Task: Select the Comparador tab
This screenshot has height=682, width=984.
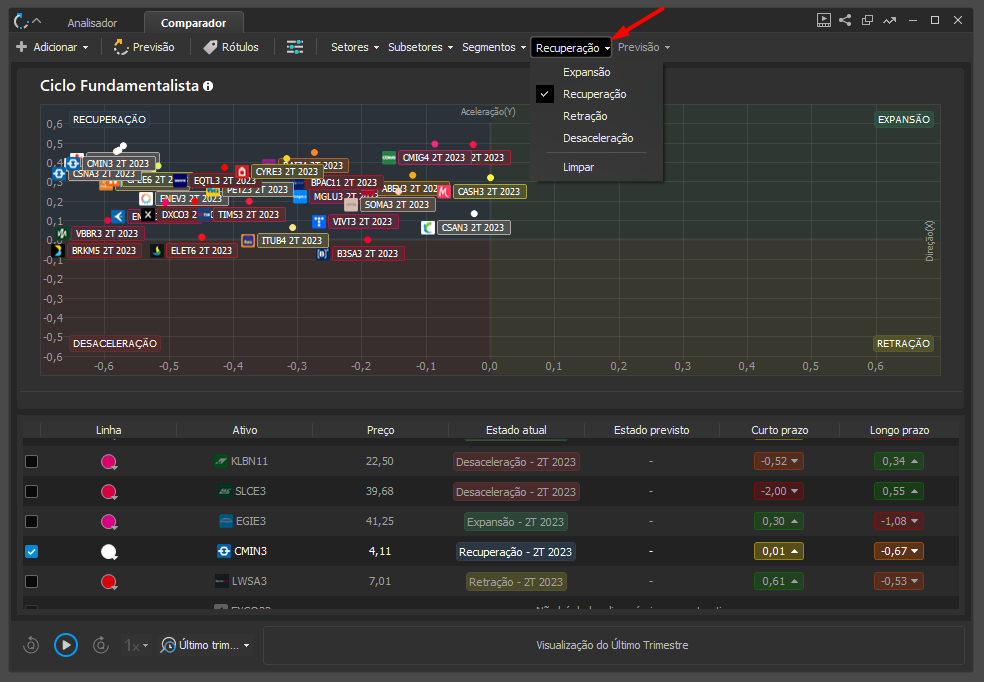Action: pyautogui.click(x=193, y=23)
